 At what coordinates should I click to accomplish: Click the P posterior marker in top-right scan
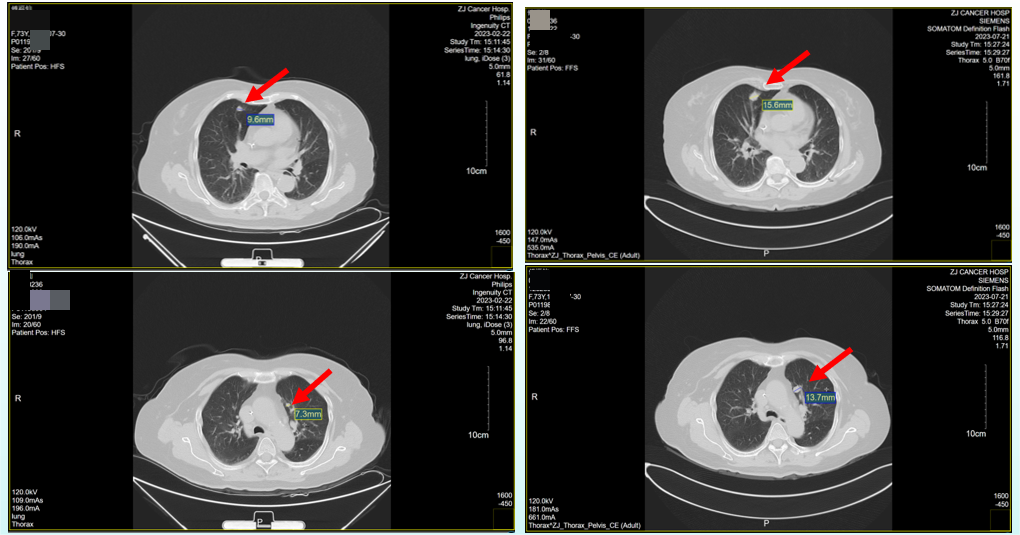click(766, 253)
